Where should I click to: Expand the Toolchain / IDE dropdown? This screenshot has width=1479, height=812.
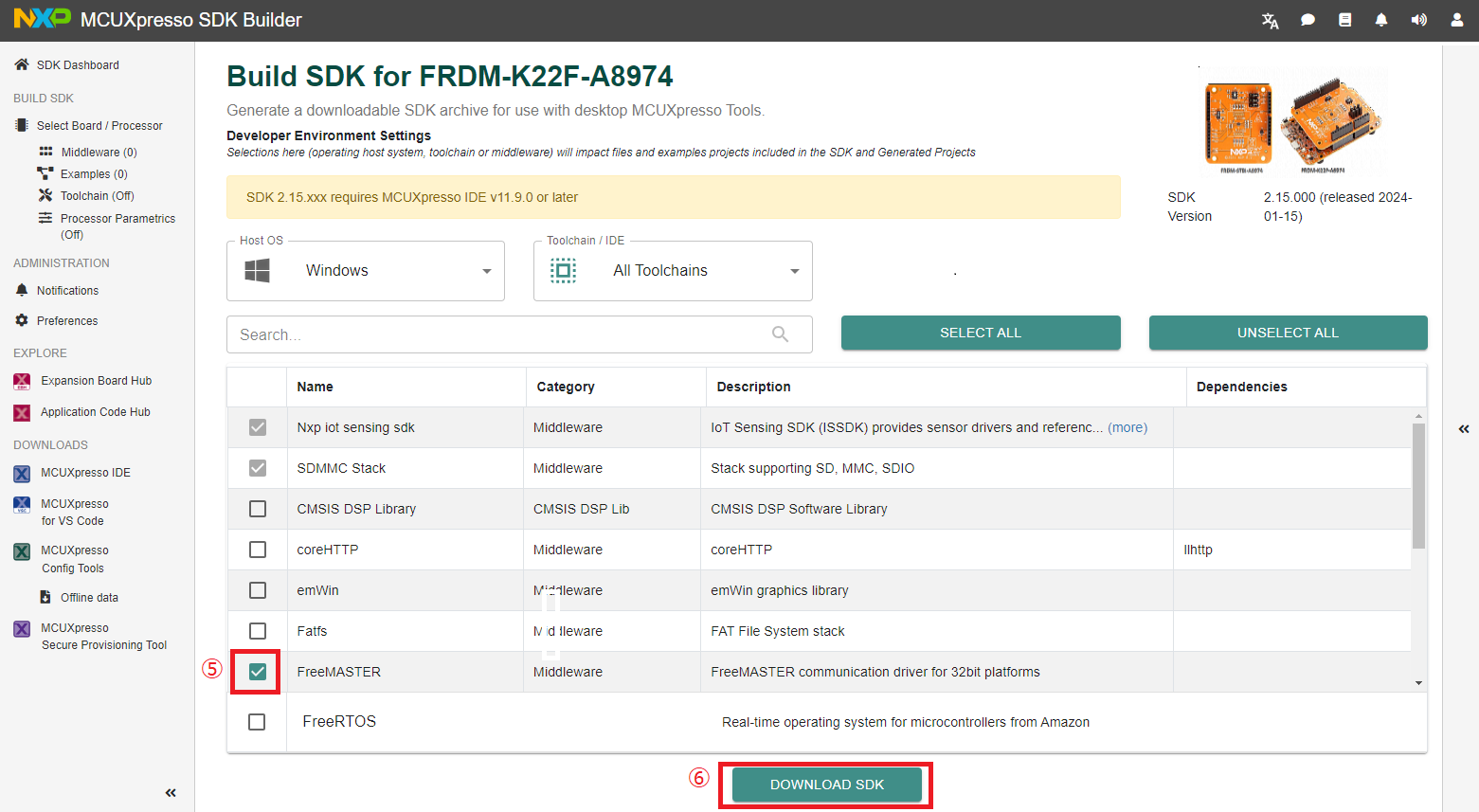coord(673,271)
